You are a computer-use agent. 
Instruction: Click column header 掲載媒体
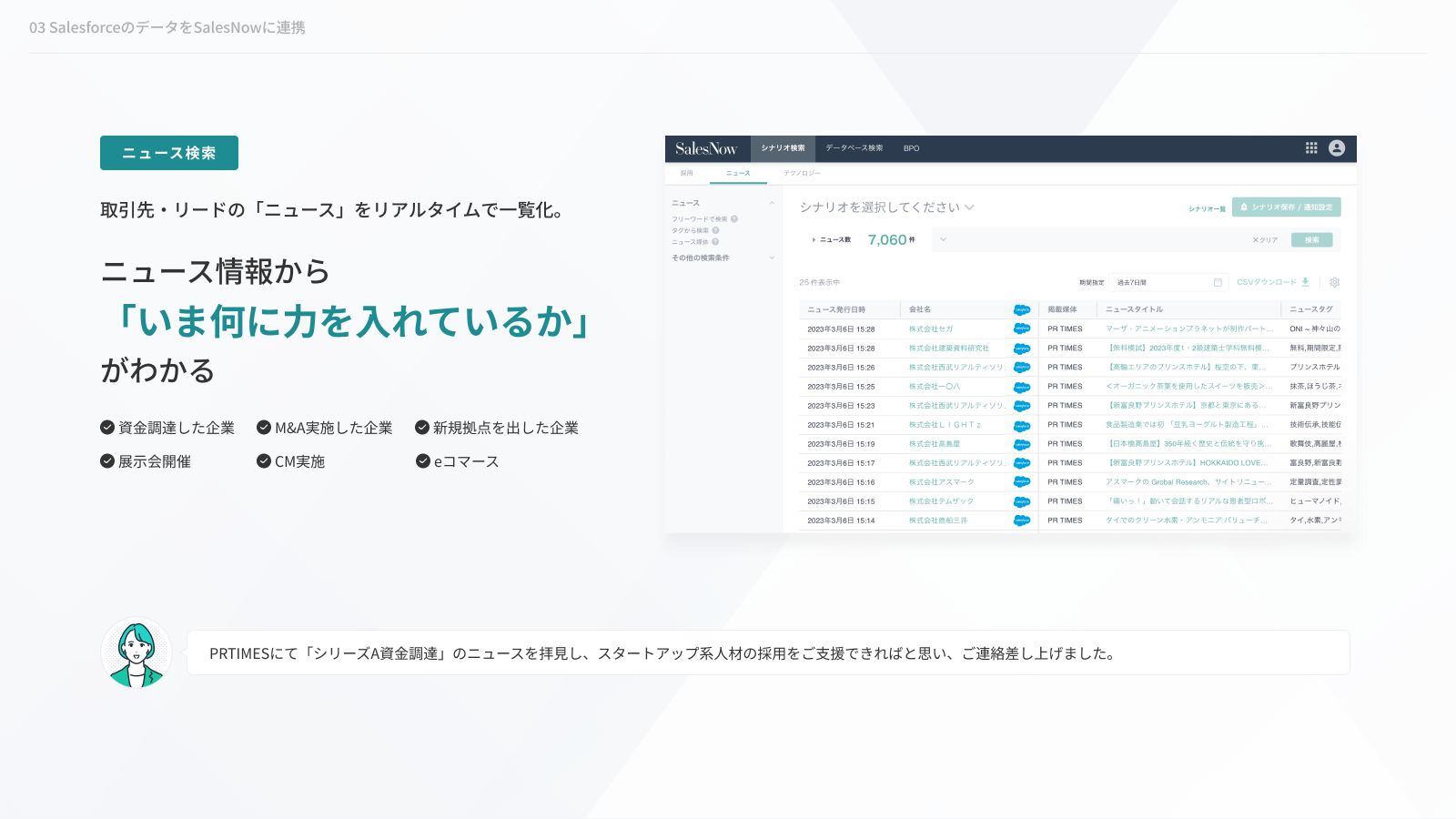point(1062,310)
